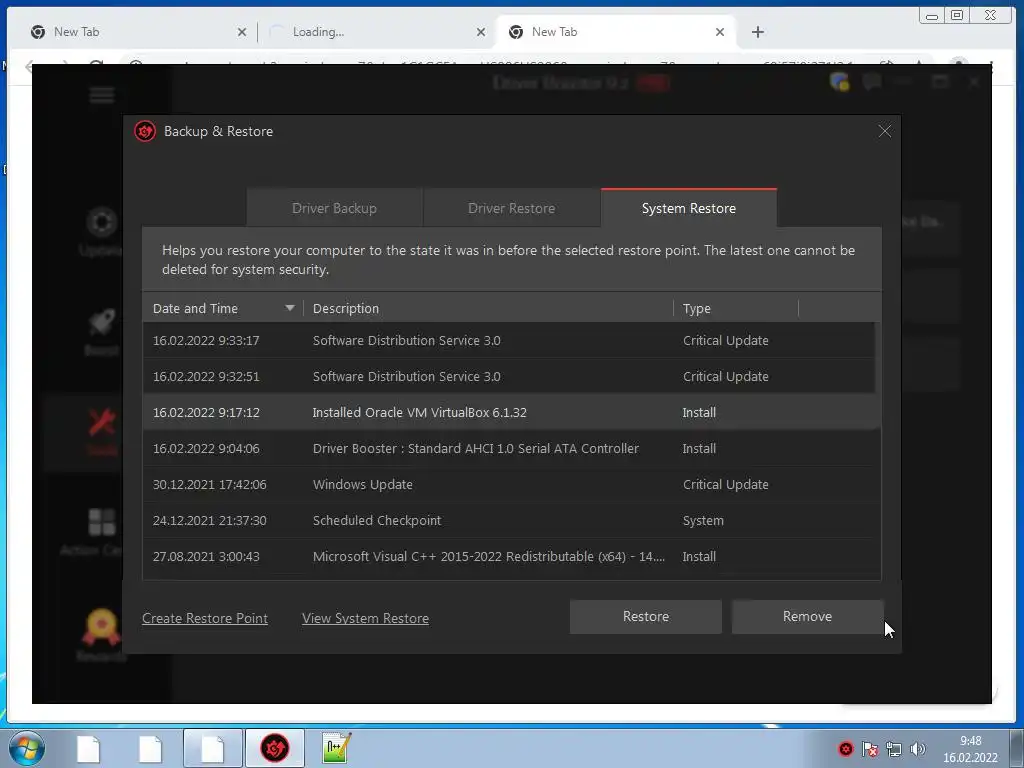The height and width of the screenshot is (768, 1024).
Task: Click the Action Center flag tray icon
Action: [x=869, y=749]
